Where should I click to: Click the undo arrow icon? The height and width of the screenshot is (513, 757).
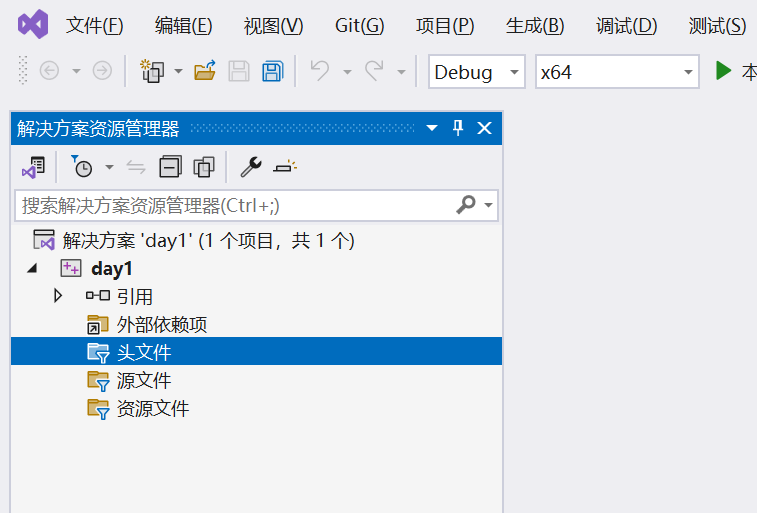click(x=320, y=71)
